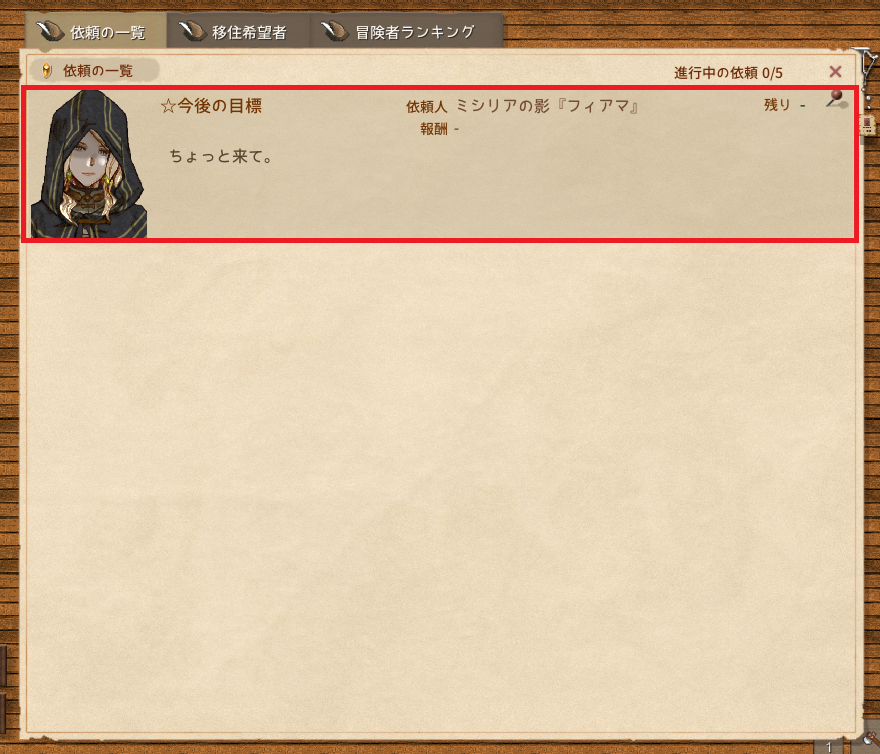The height and width of the screenshot is (754, 880).
Task: Click the feather icon on 冒険者ランキング tab
Action: [x=335, y=31]
